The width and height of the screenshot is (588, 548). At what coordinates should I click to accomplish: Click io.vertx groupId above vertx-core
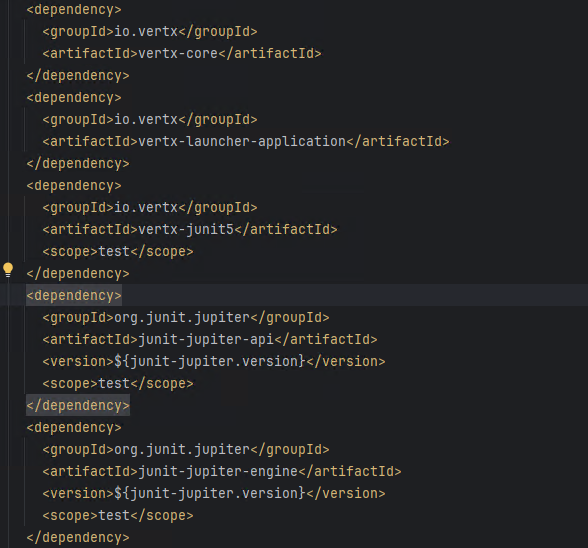146,32
